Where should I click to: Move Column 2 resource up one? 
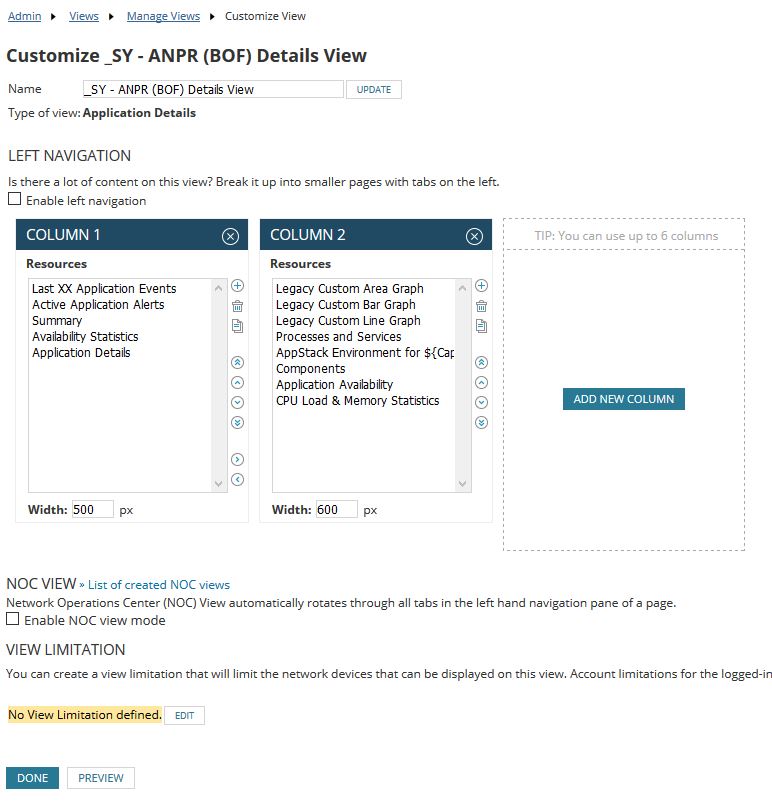click(x=481, y=382)
